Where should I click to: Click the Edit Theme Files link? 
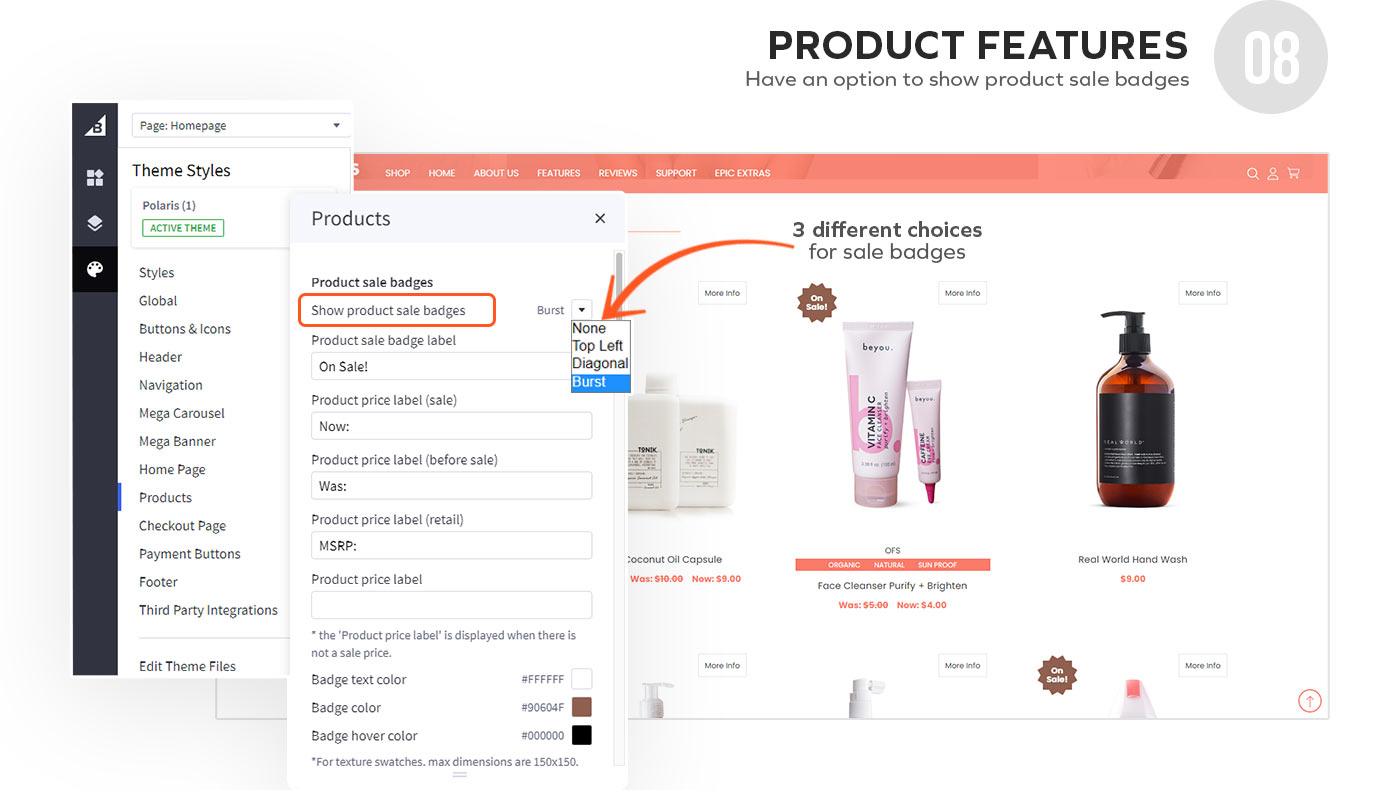(x=187, y=666)
